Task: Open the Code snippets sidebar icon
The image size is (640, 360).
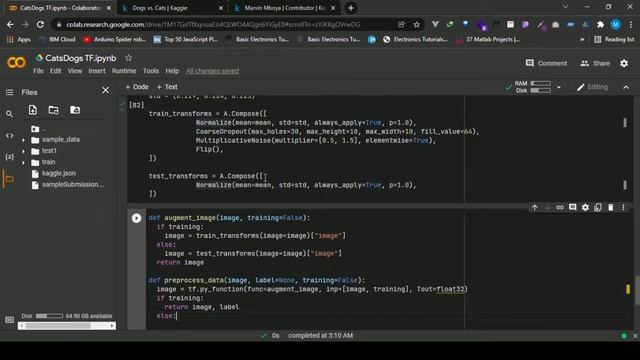Action: tap(9, 136)
